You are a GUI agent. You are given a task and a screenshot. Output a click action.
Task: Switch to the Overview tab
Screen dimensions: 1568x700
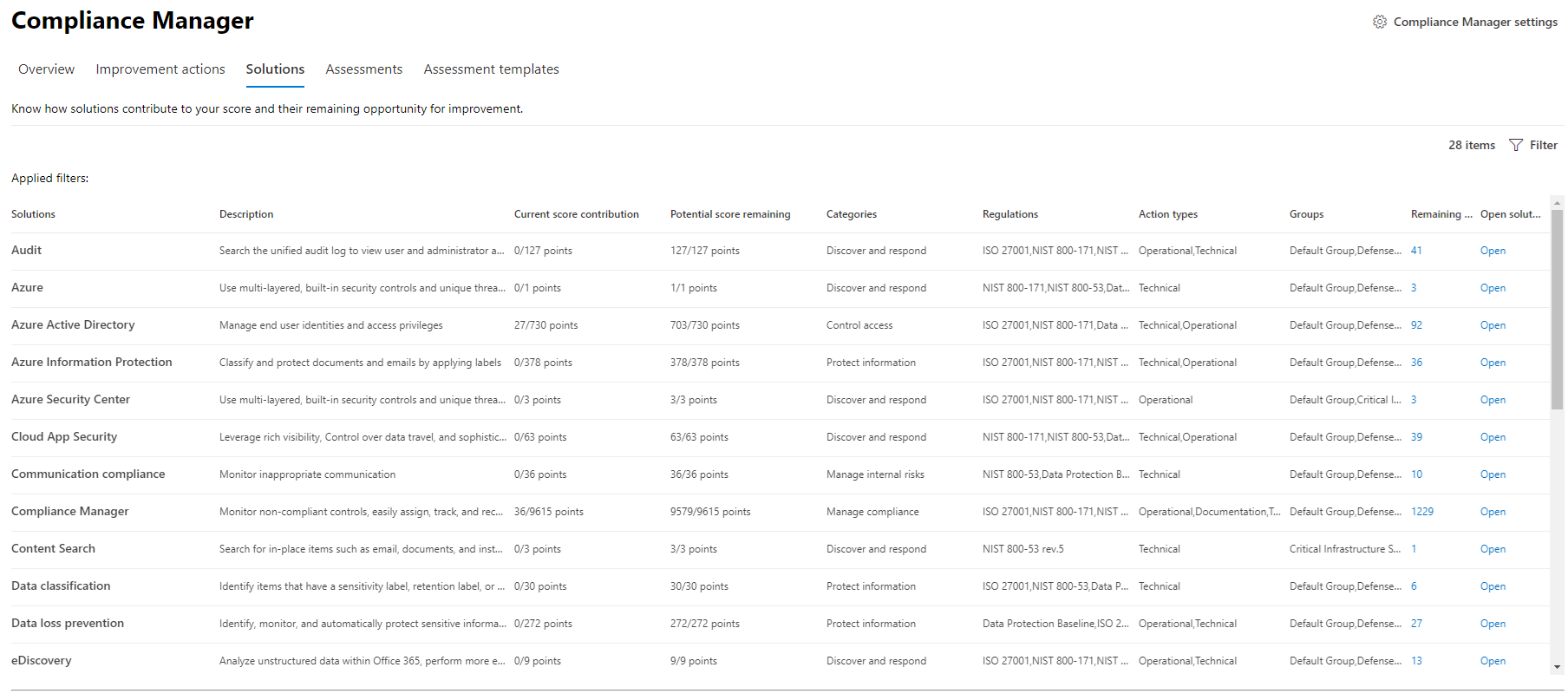pos(46,69)
